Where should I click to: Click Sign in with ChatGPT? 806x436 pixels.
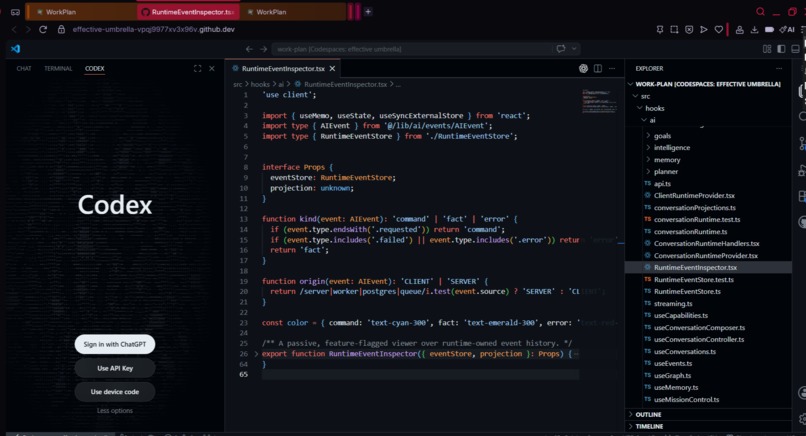(115, 344)
